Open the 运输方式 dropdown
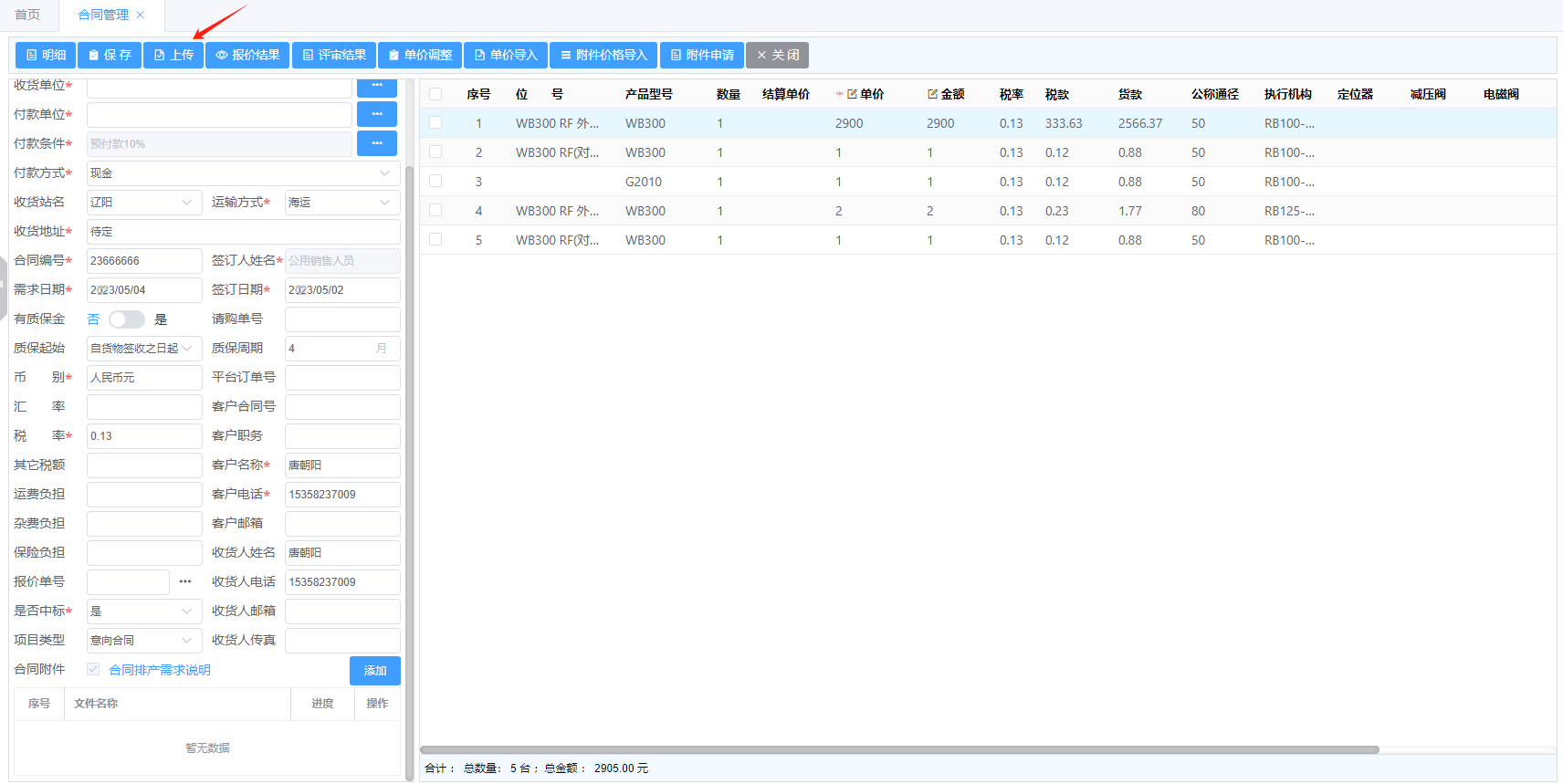1563x784 pixels. coord(341,203)
